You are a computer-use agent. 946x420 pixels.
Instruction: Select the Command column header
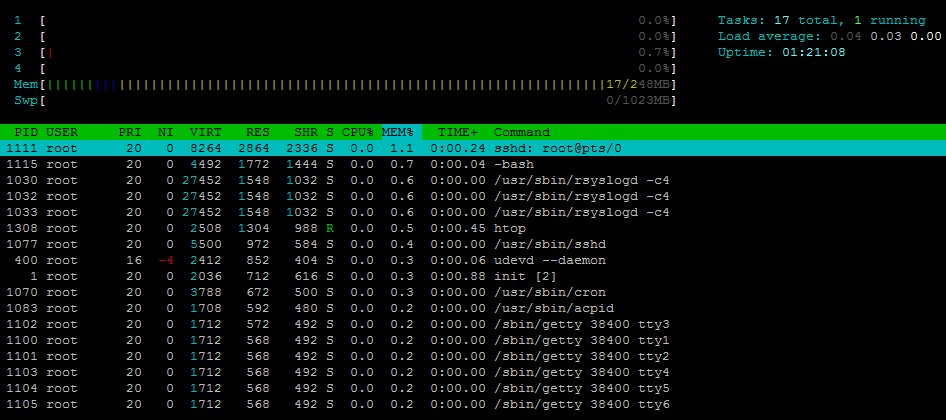pos(522,132)
